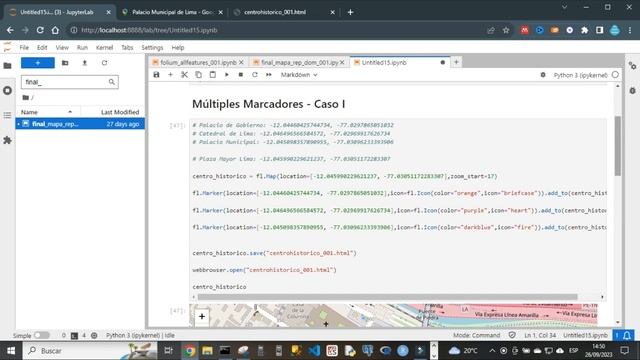Open Visual Studio Code from taskbar
The width and height of the screenshot is (640, 360).
click(314, 351)
